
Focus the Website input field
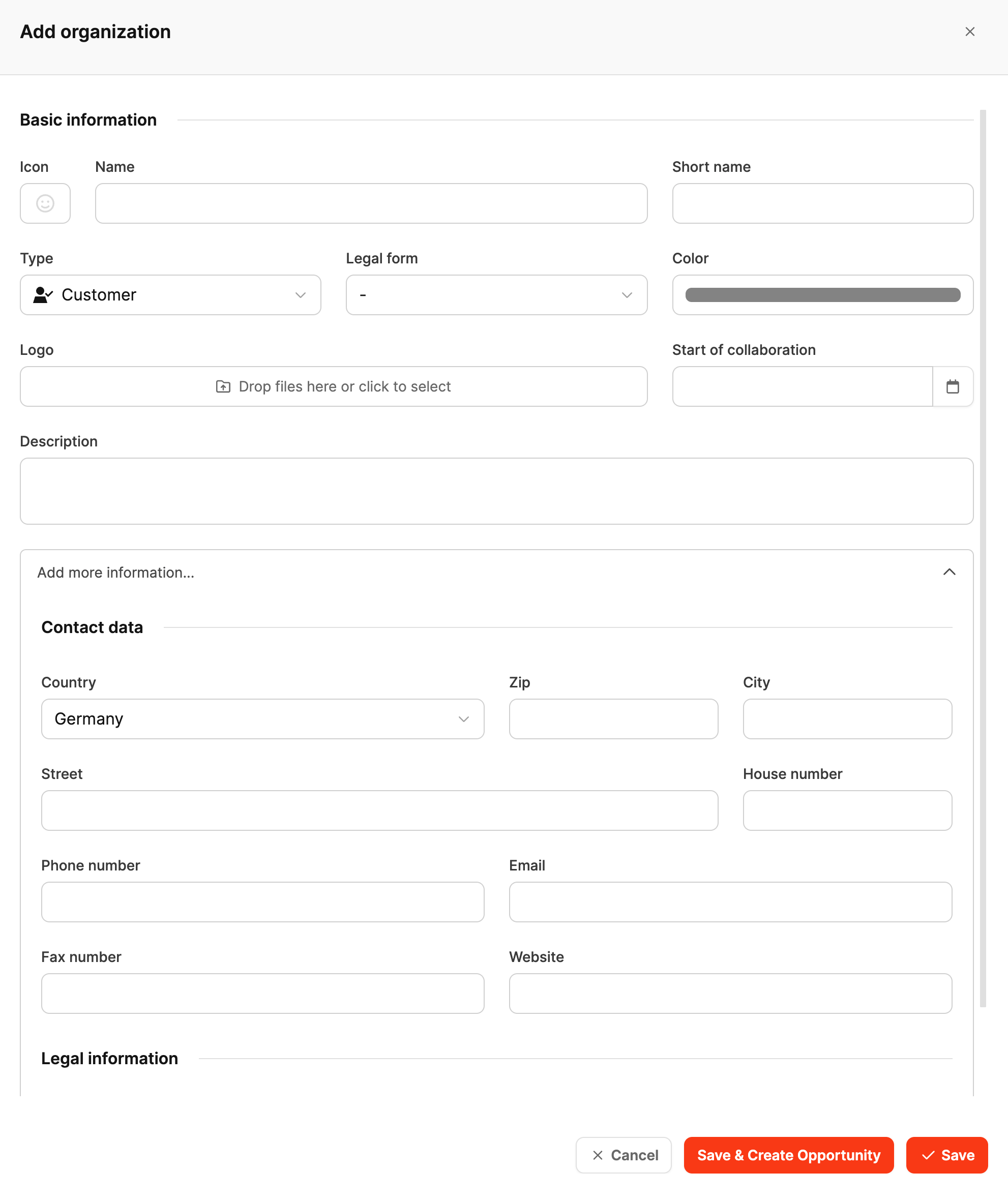click(x=730, y=994)
